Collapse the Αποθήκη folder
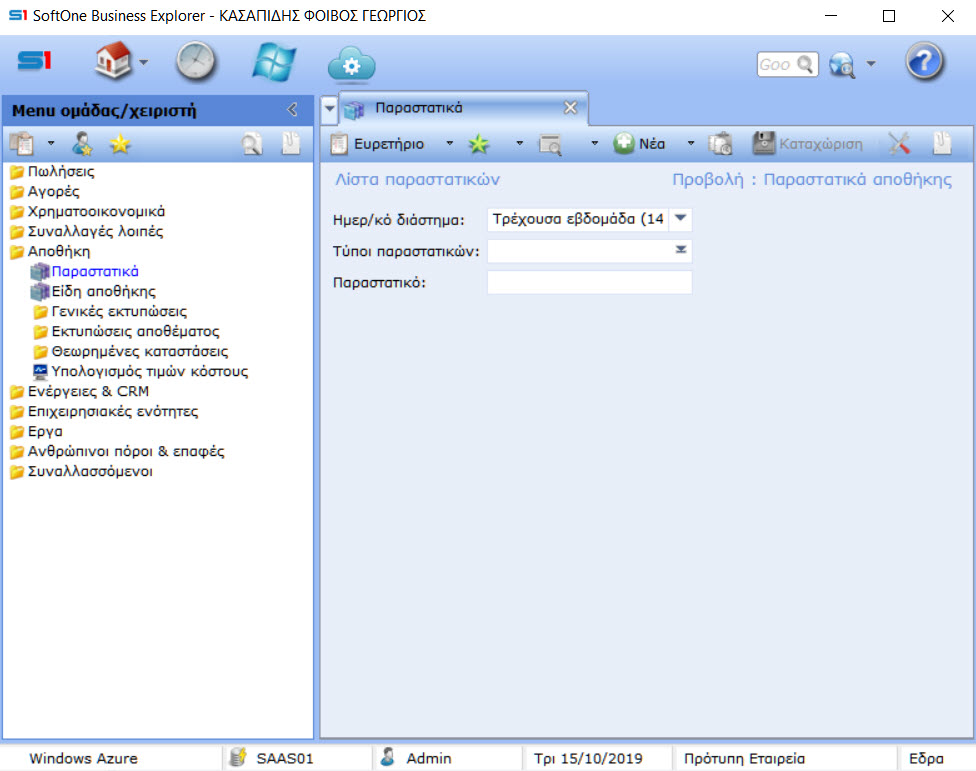 (50, 251)
